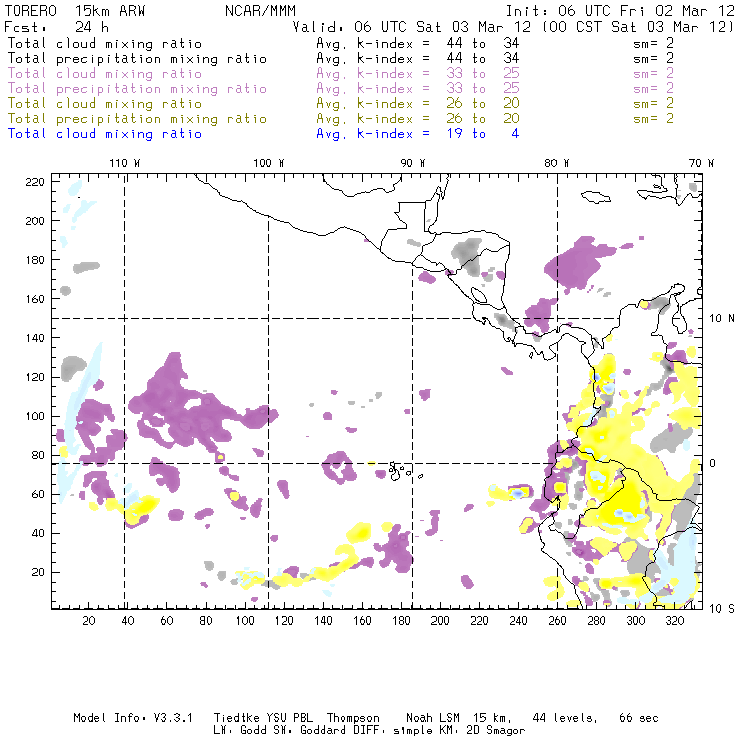Click the 'Init: 06 UTC Fri 02 Mar 12' text

pyautogui.click(x=620, y=11)
